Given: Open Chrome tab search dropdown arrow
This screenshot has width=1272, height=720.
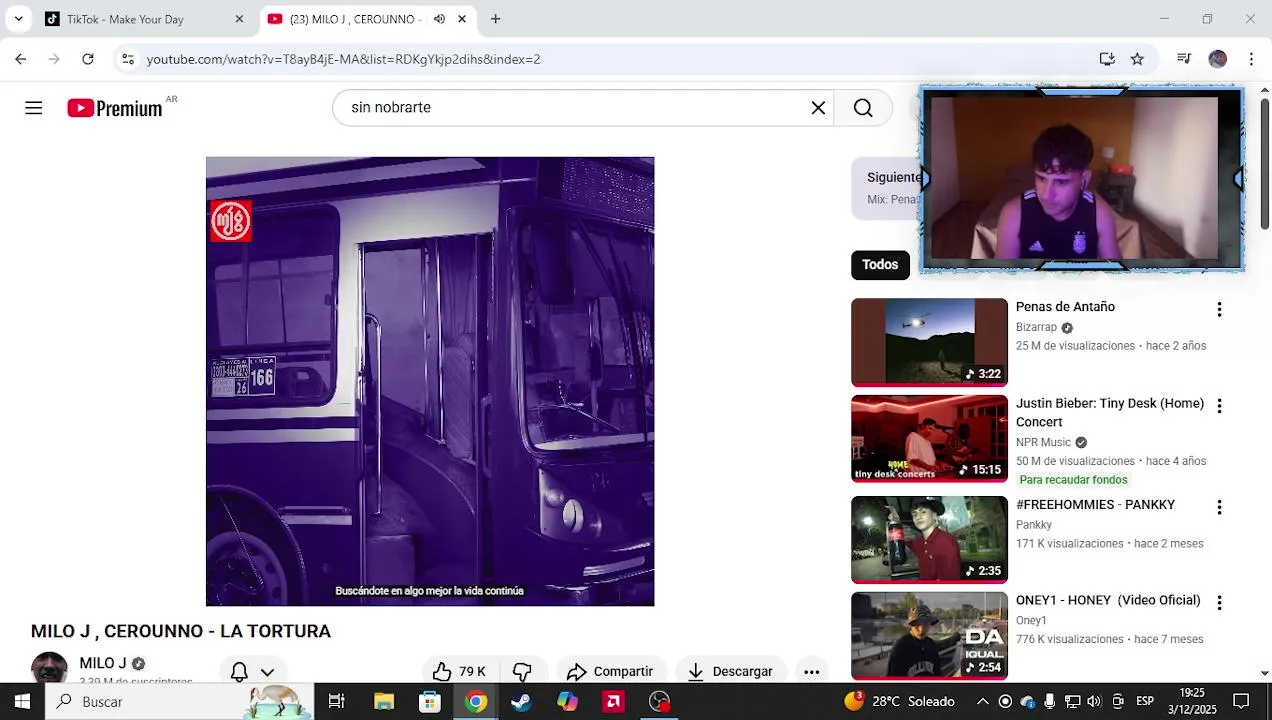Looking at the screenshot, I should pyautogui.click(x=18, y=19).
